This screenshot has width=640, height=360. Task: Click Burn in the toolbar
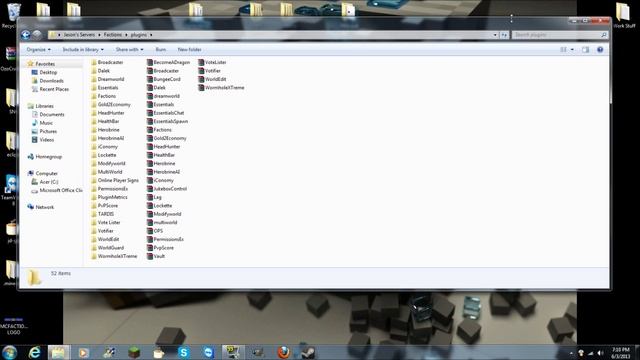click(x=161, y=50)
